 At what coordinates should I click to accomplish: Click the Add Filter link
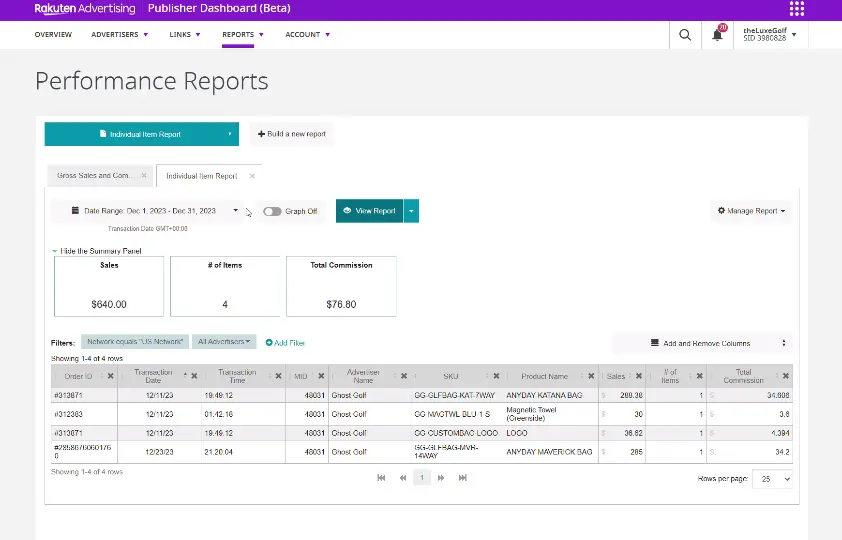coord(285,343)
